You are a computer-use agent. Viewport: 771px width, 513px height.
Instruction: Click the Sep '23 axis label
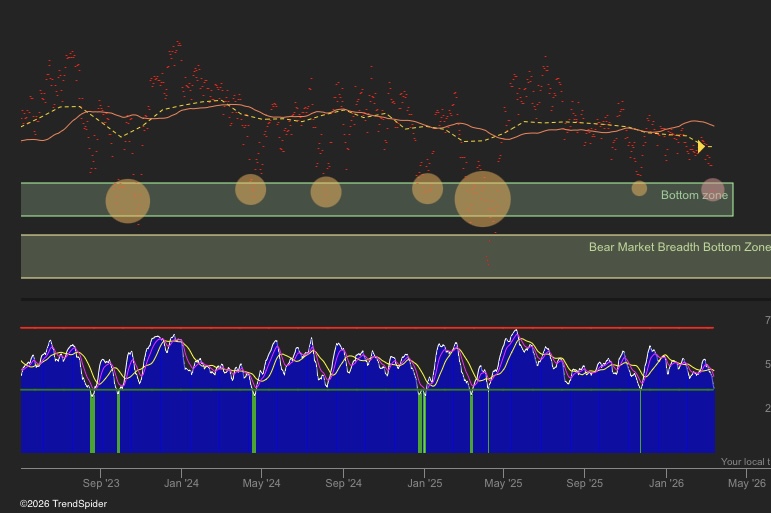pyautogui.click(x=101, y=483)
